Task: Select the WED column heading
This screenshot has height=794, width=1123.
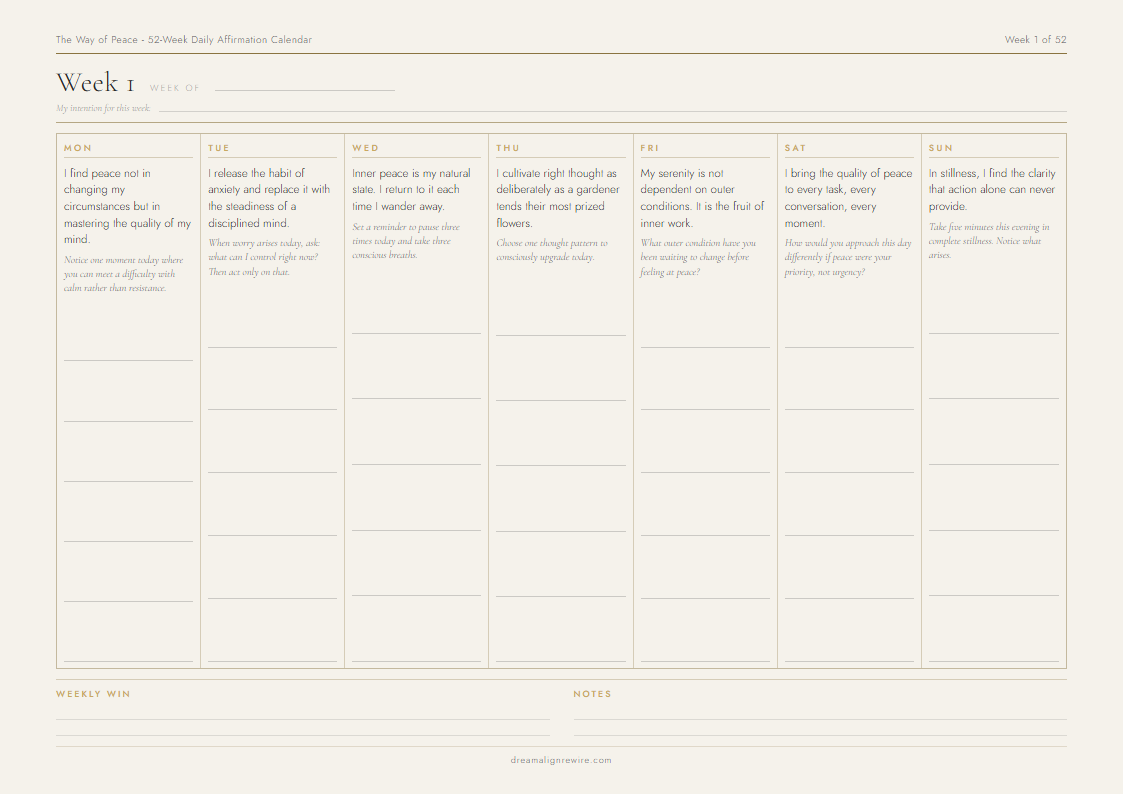Action: pyautogui.click(x=365, y=147)
